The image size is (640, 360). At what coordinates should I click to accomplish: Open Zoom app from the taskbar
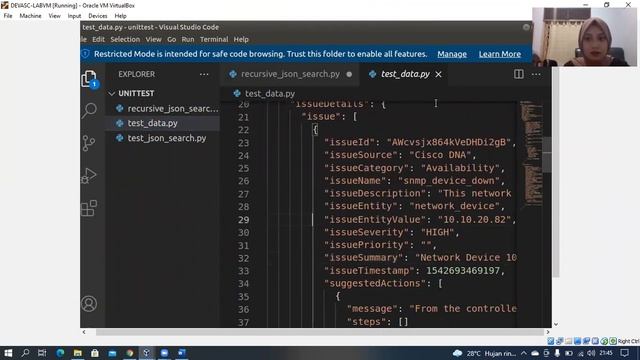point(164,353)
